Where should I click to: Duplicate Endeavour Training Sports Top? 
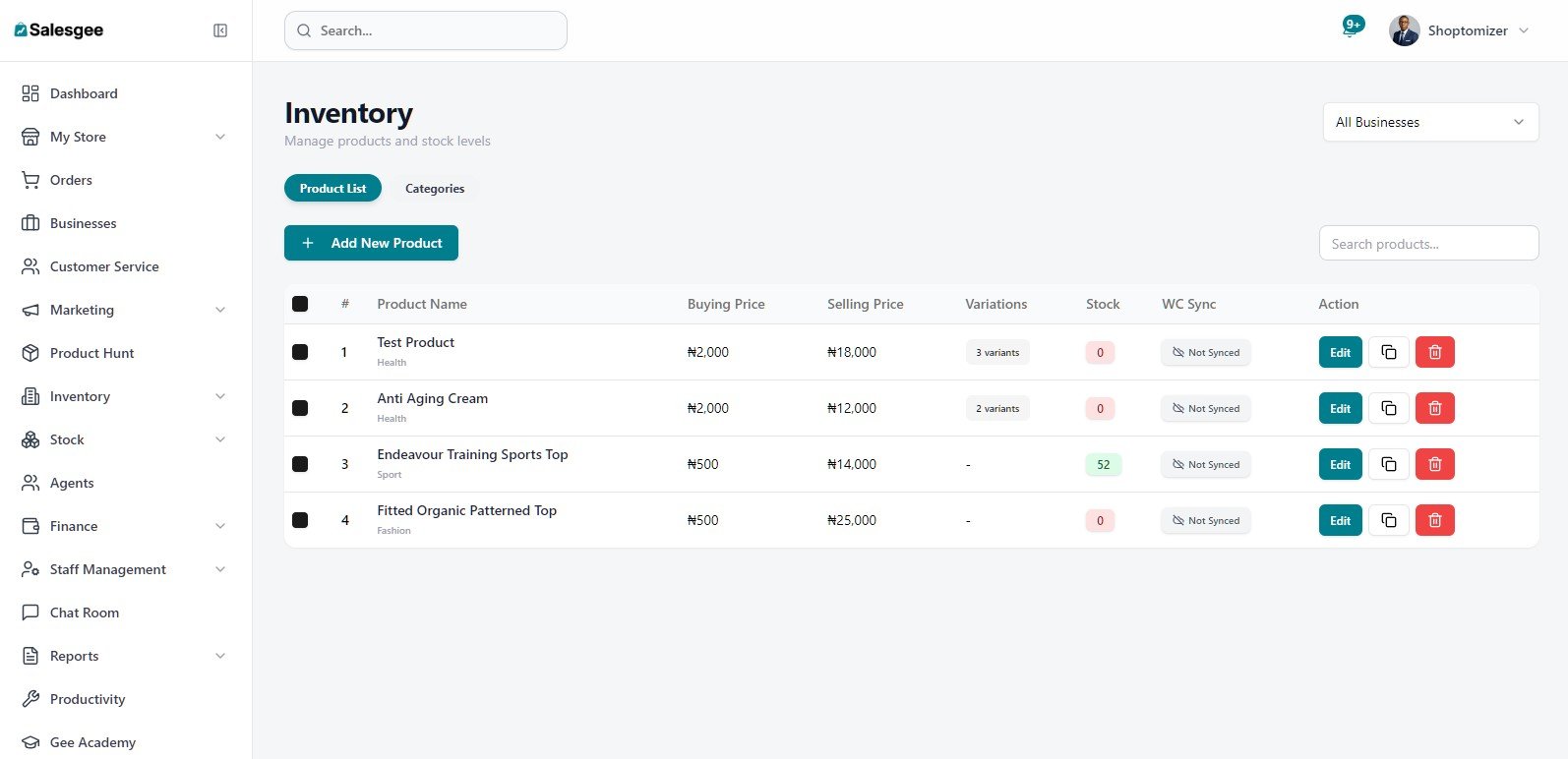[1389, 464]
